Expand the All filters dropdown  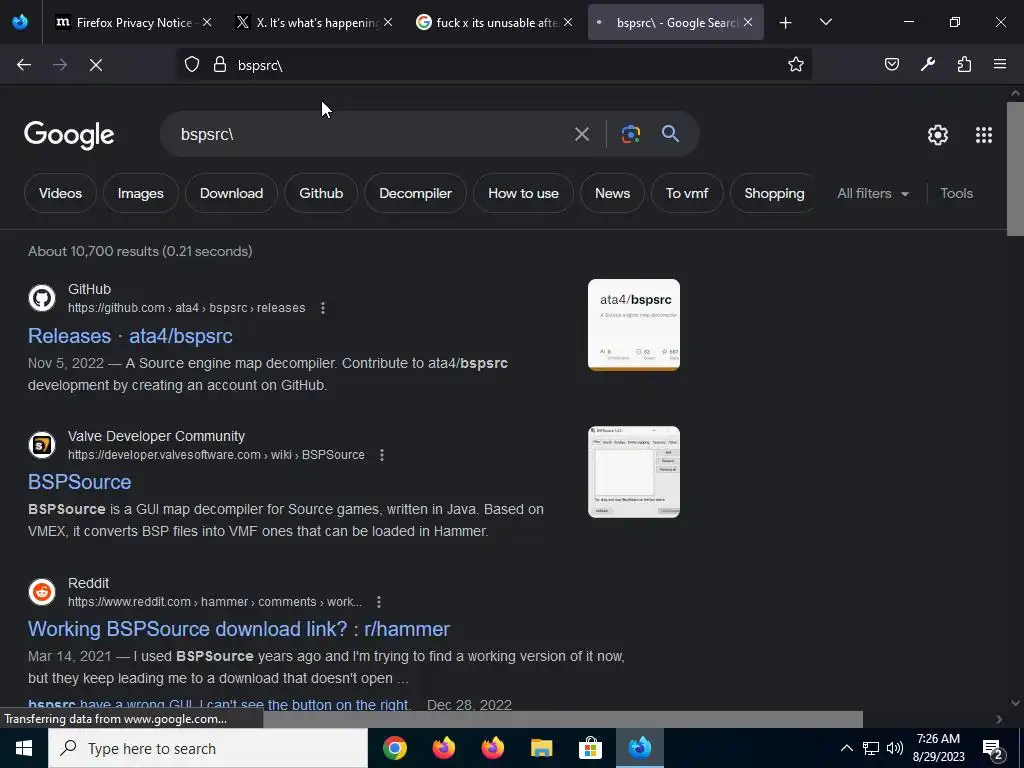(872, 193)
